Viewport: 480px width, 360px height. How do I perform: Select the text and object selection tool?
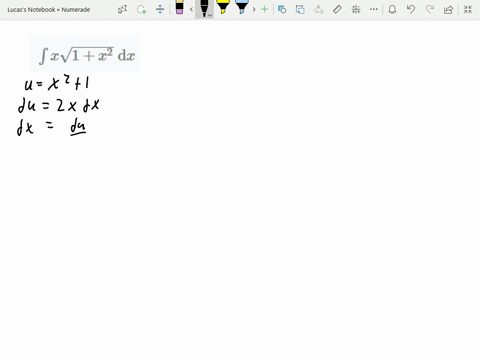coord(122,9)
